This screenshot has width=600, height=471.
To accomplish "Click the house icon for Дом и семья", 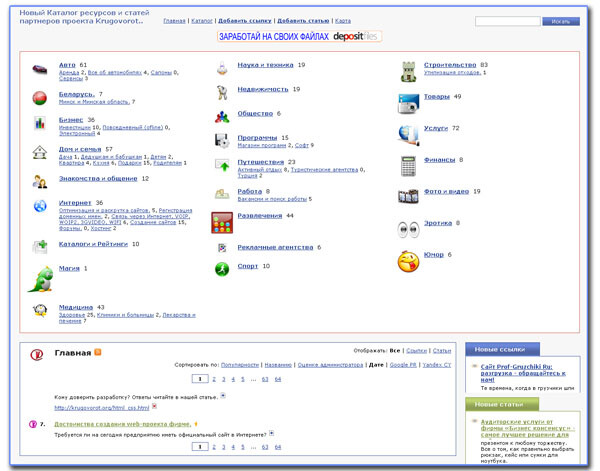I will 39,152.
